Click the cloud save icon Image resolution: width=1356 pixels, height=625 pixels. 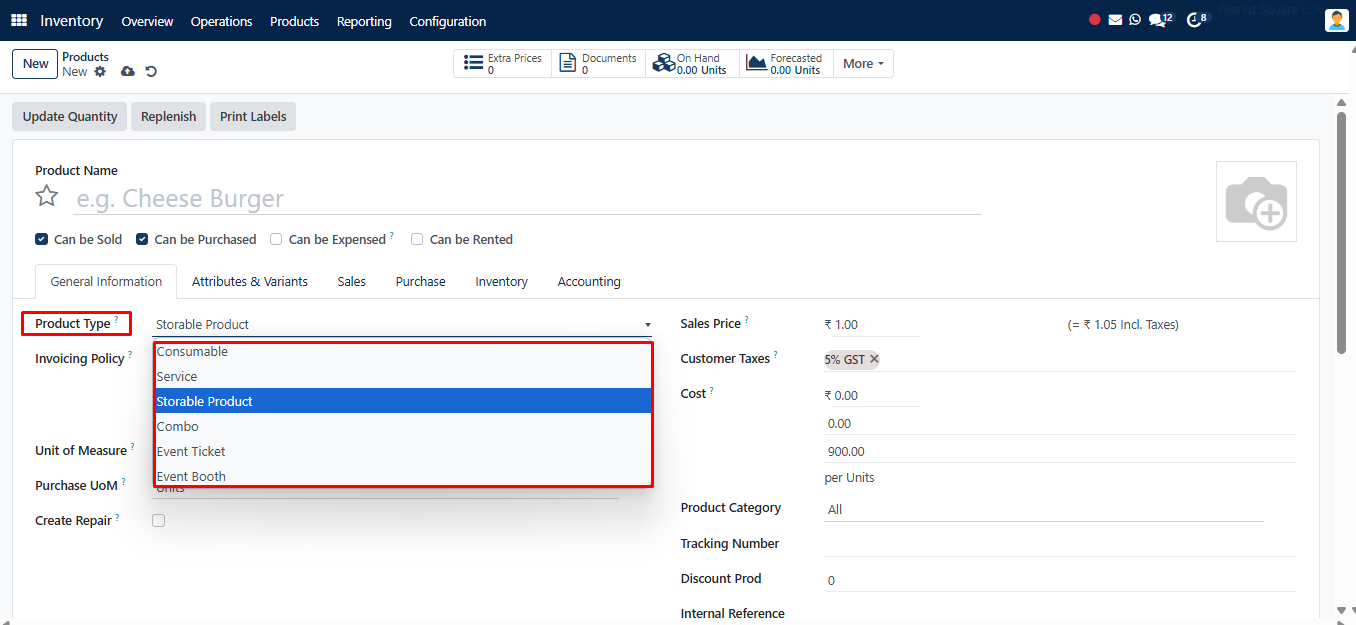click(x=128, y=72)
